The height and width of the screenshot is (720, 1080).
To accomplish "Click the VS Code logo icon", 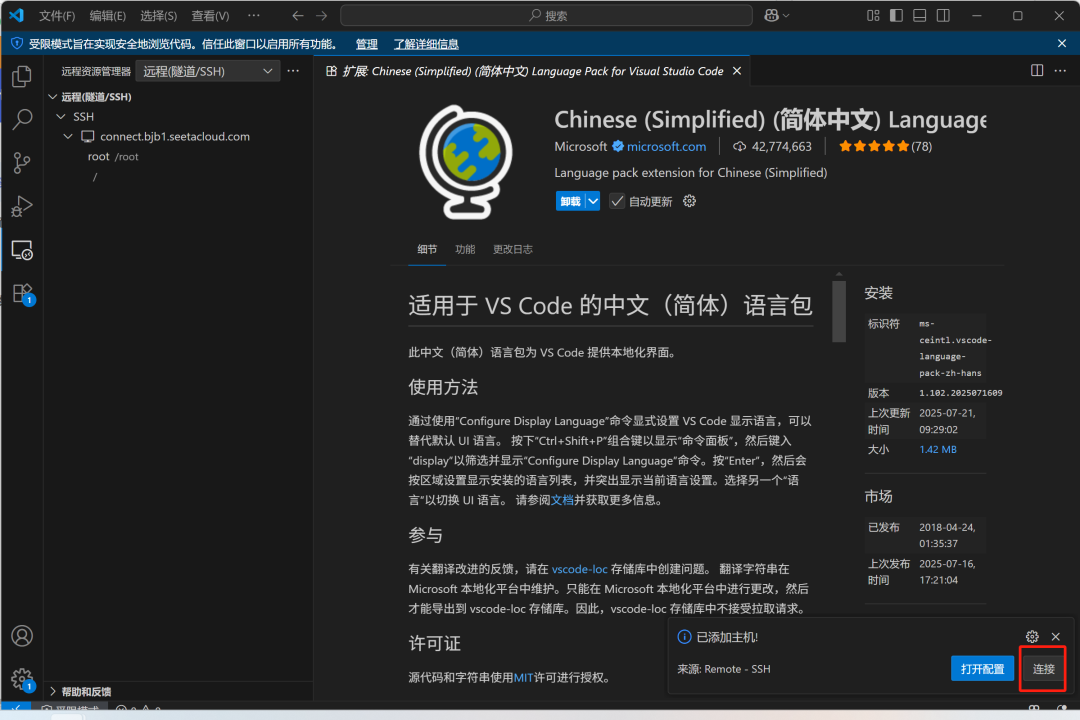I will click(x=17, y=15).
